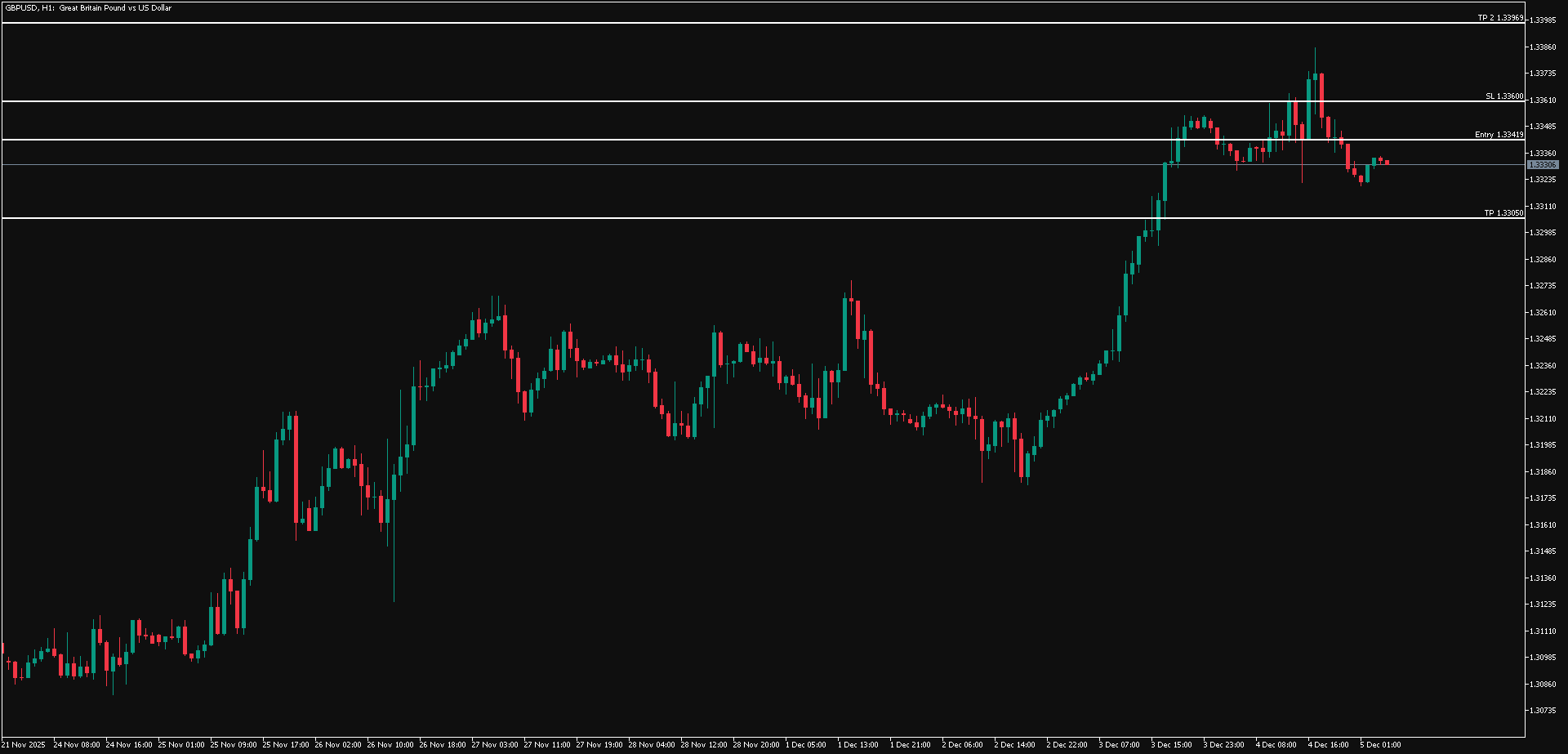Viewport: 1568px width, 754px height.
Task: Click the 5 Dec 01:00 time label
Action: (1380, 745)
